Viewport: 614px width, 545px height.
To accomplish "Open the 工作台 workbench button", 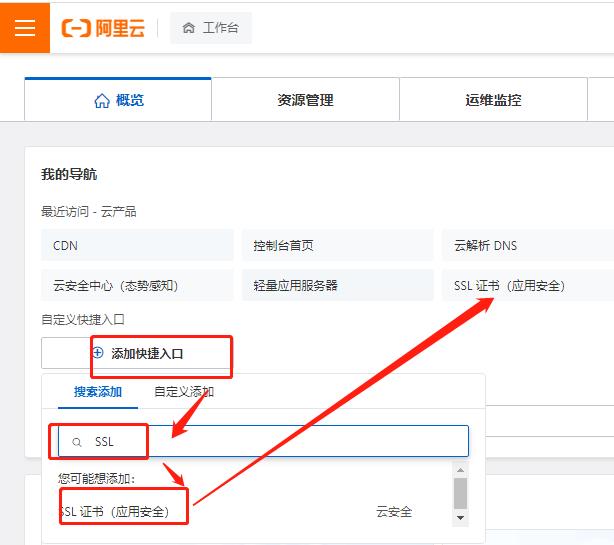I will (x=211, y=28).
